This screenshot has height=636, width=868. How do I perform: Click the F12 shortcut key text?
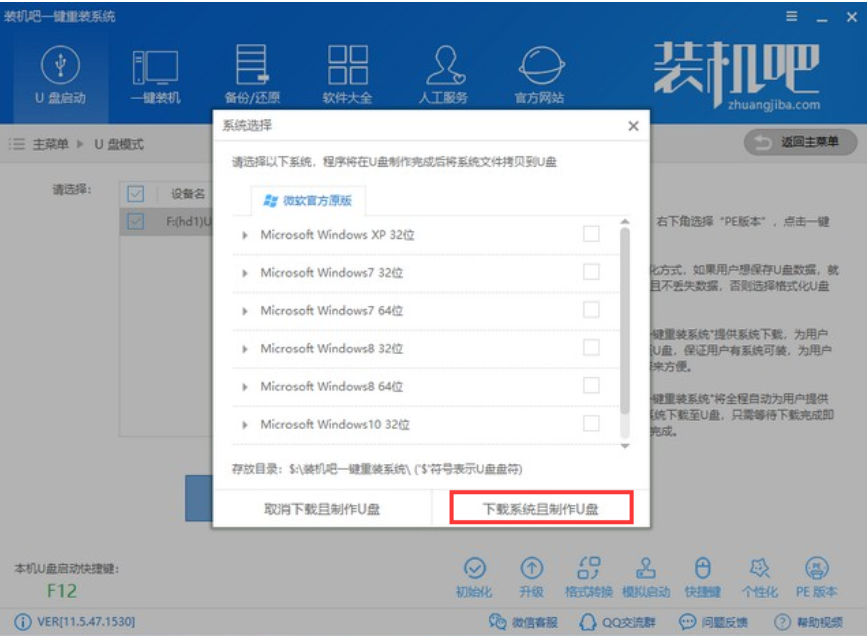click(x=62, y=591)
